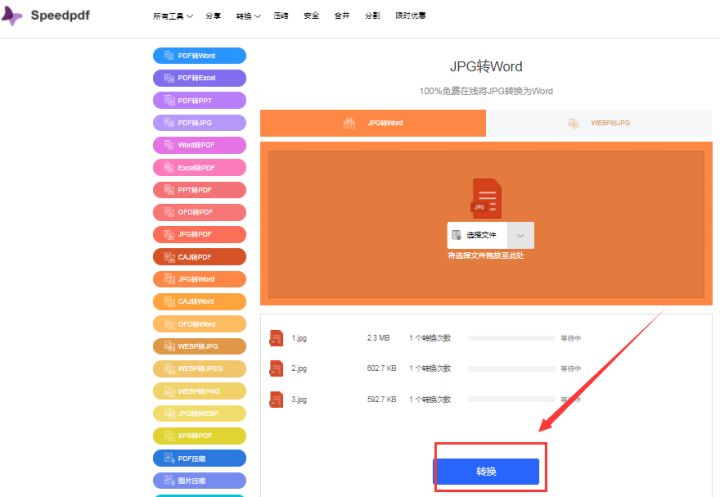Click 1 个转换次数 in the 3.jpg row
This screenshot has width=720, height=497.
[430, 400]
